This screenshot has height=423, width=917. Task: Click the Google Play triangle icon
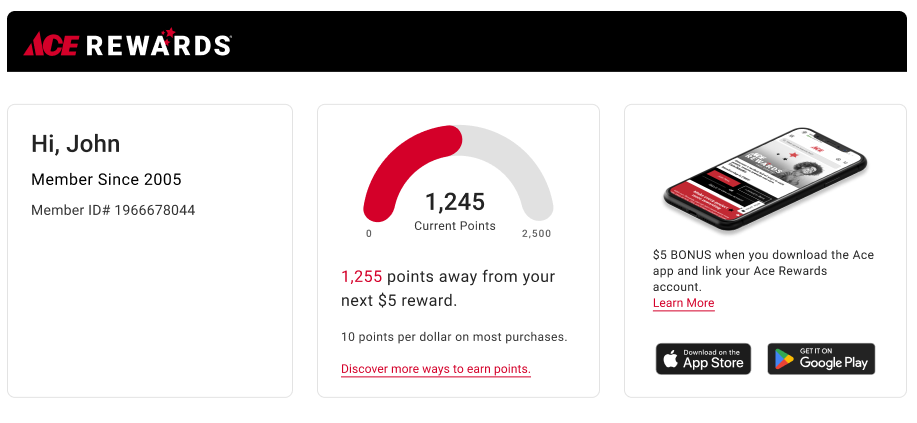tap(785, 359)
